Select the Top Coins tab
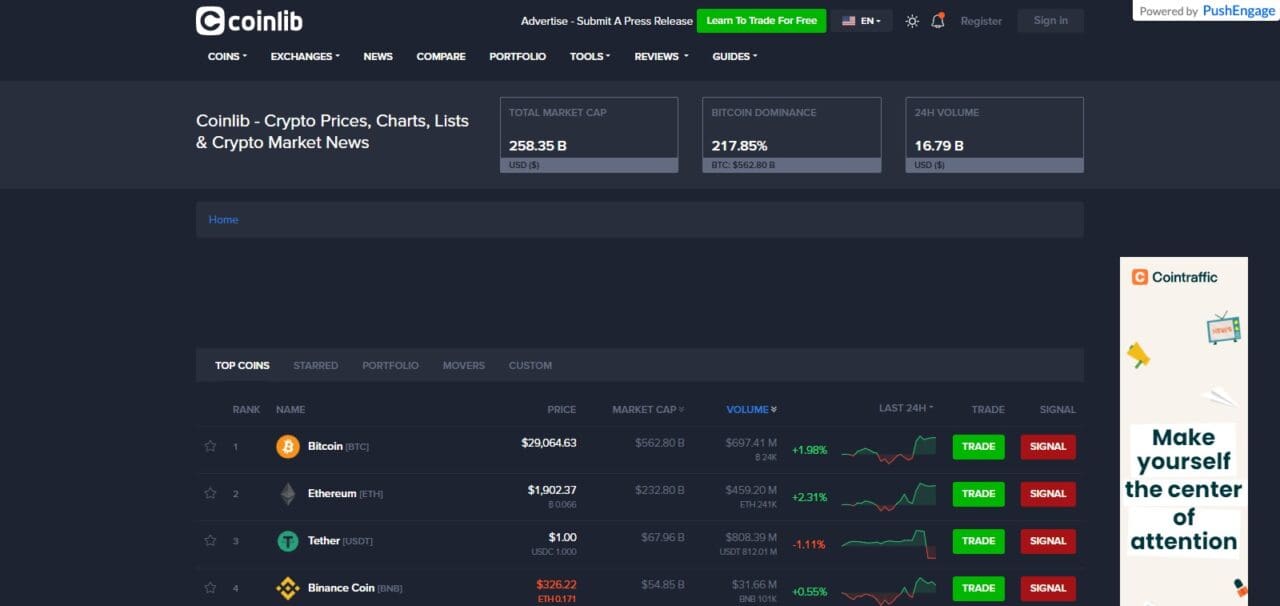1280x606 pixels. [242, 365]
